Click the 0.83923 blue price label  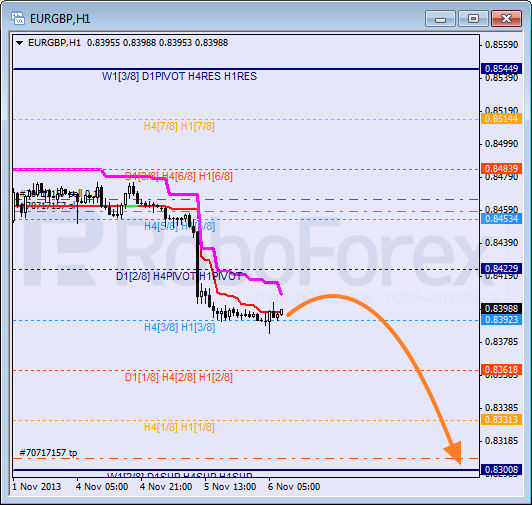click(501, 320)
